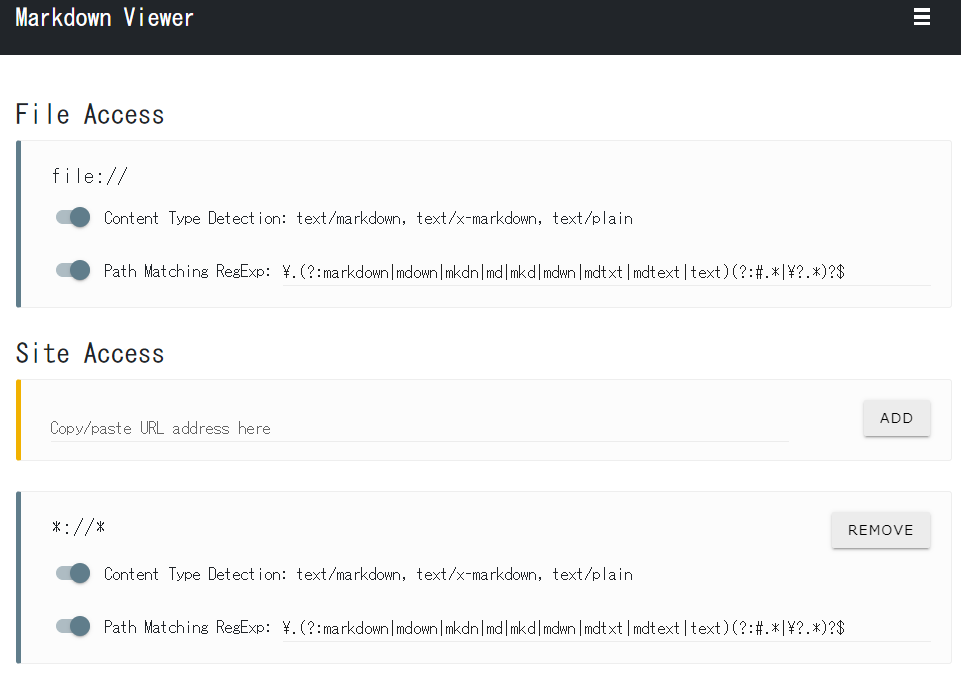Screen dimensions: 961x688
Task: Focus the *://* path RegExp text field
Action: tap(605, 628)
